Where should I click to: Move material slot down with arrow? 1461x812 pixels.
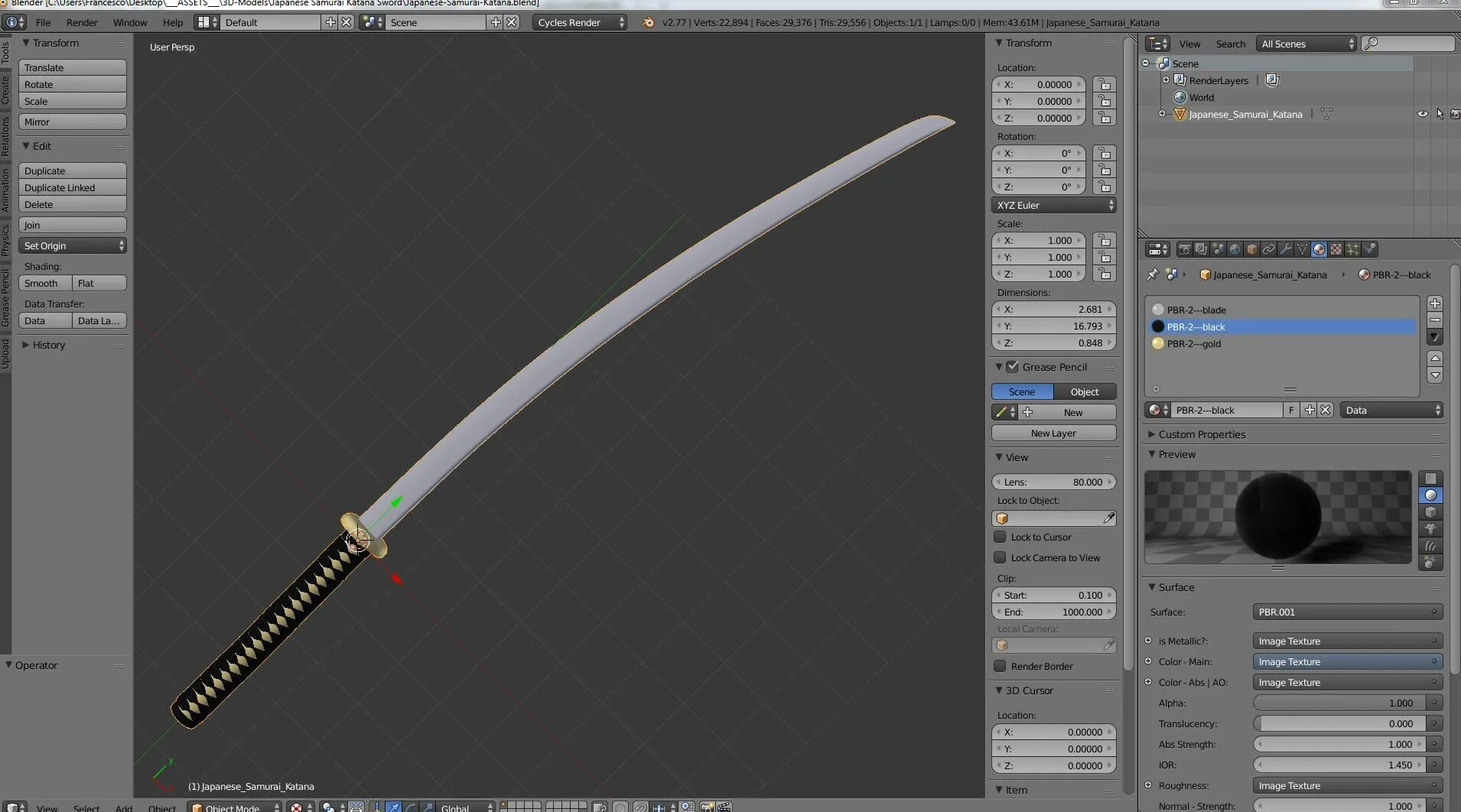(x=1435, y=375)
